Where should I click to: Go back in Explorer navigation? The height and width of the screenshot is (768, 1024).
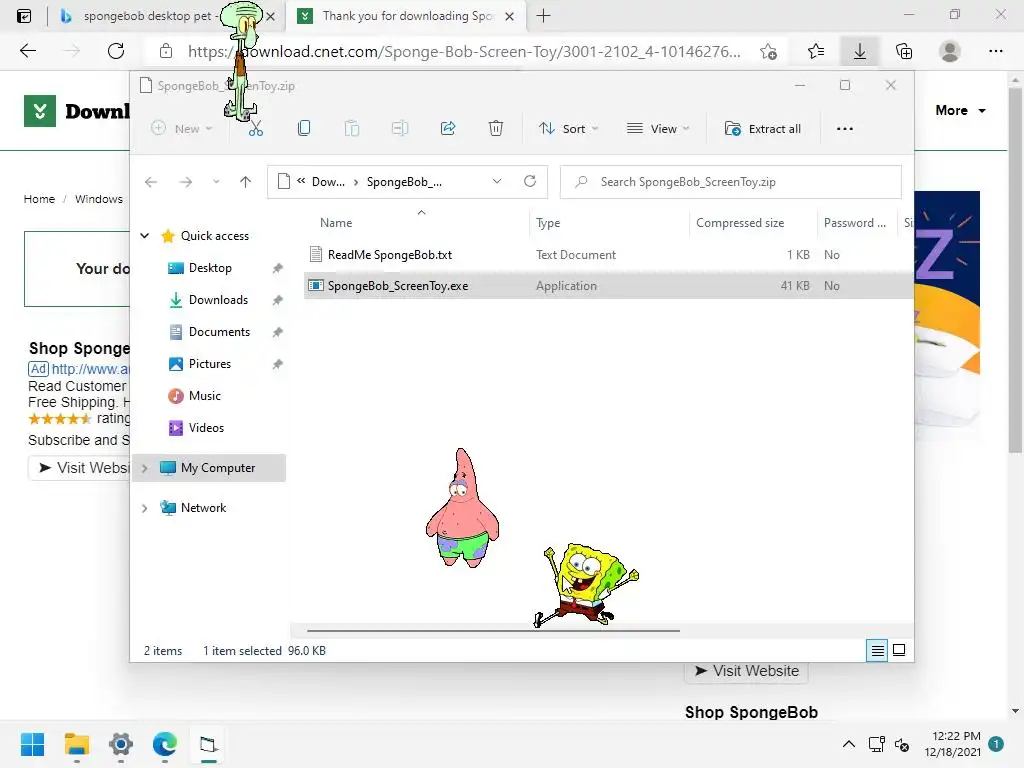[151, 182]
